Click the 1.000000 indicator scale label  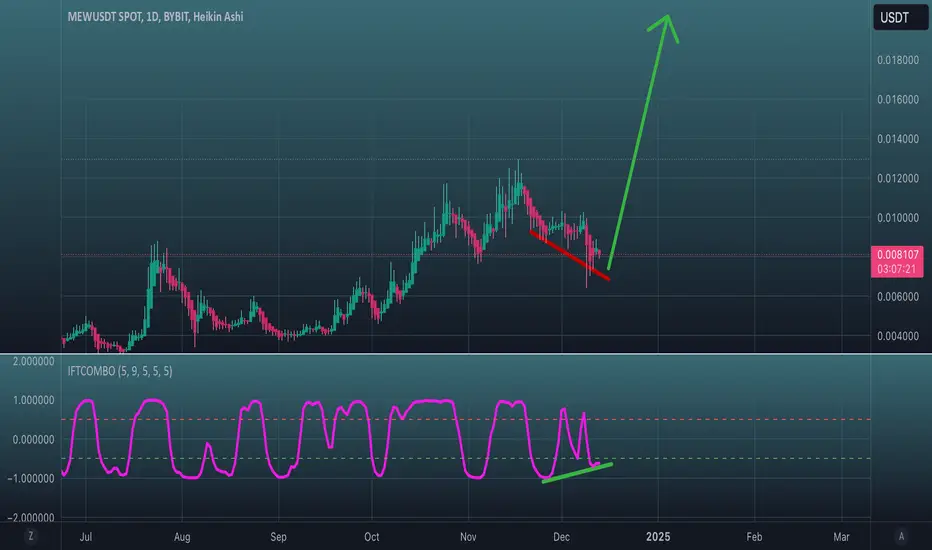pyautogui.click(x=33, y=400)
